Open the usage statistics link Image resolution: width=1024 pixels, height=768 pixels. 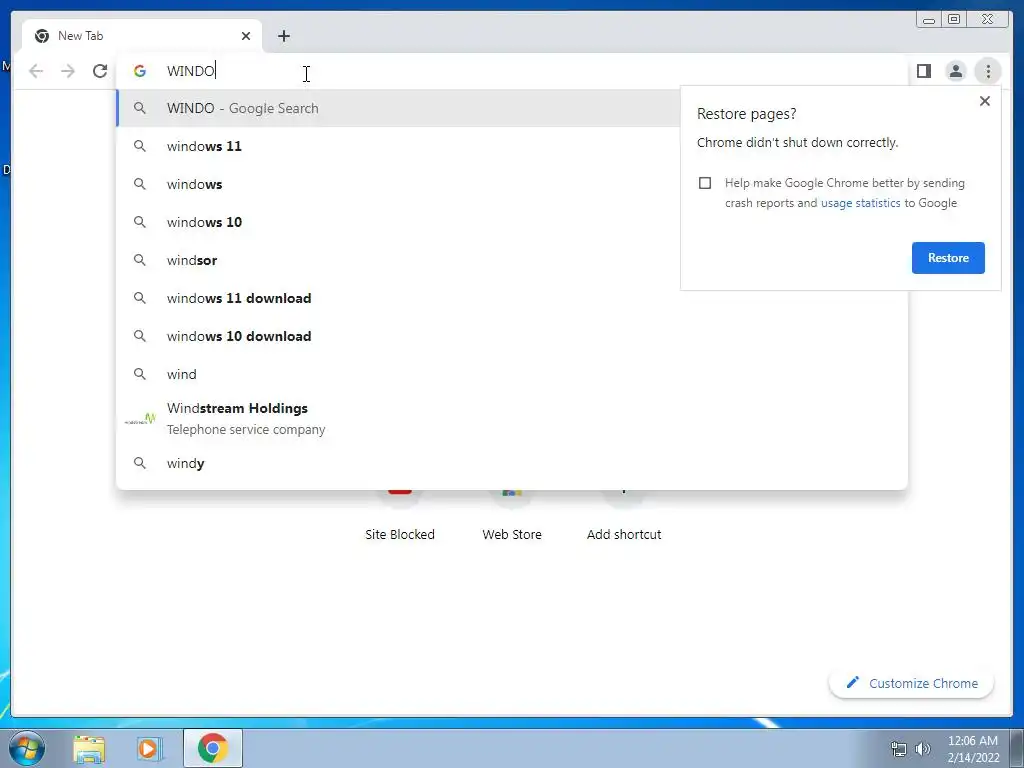860,203
